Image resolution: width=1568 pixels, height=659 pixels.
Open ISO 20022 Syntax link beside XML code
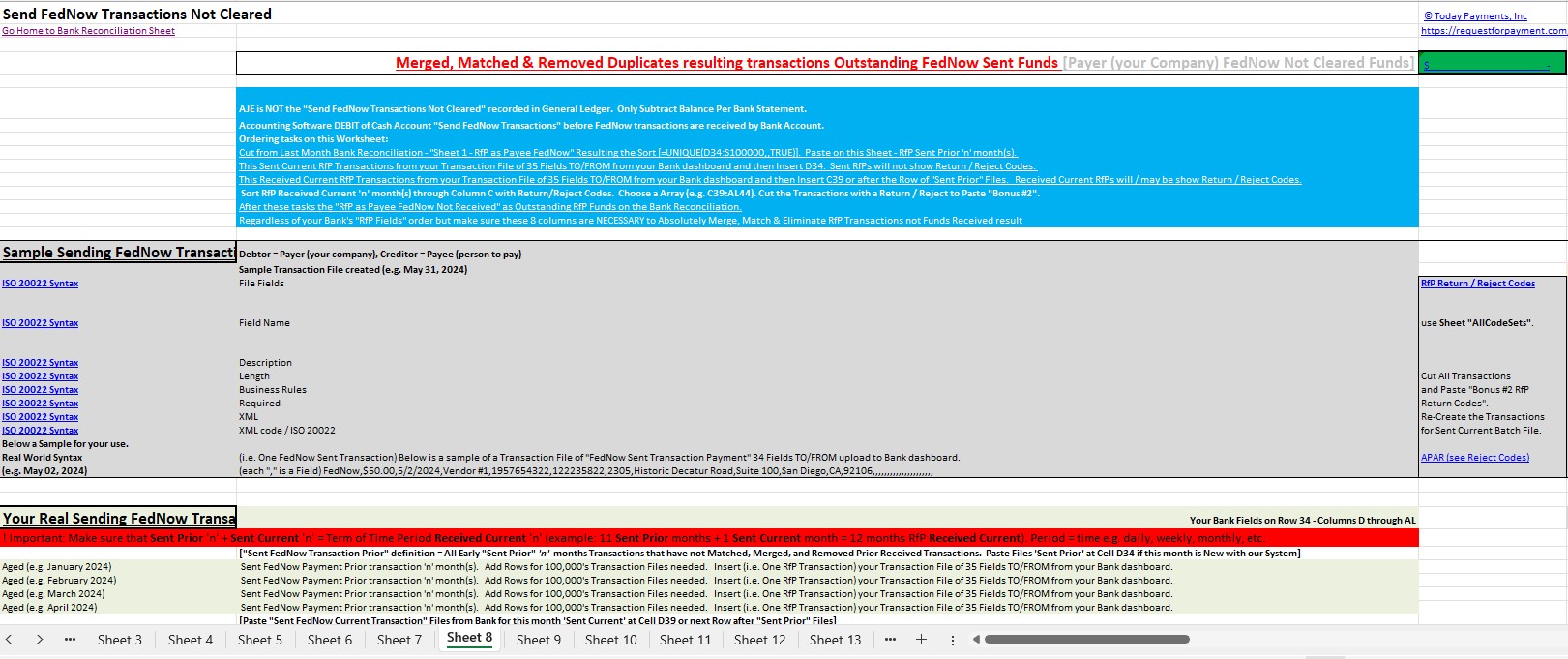(x=40, y=431)
